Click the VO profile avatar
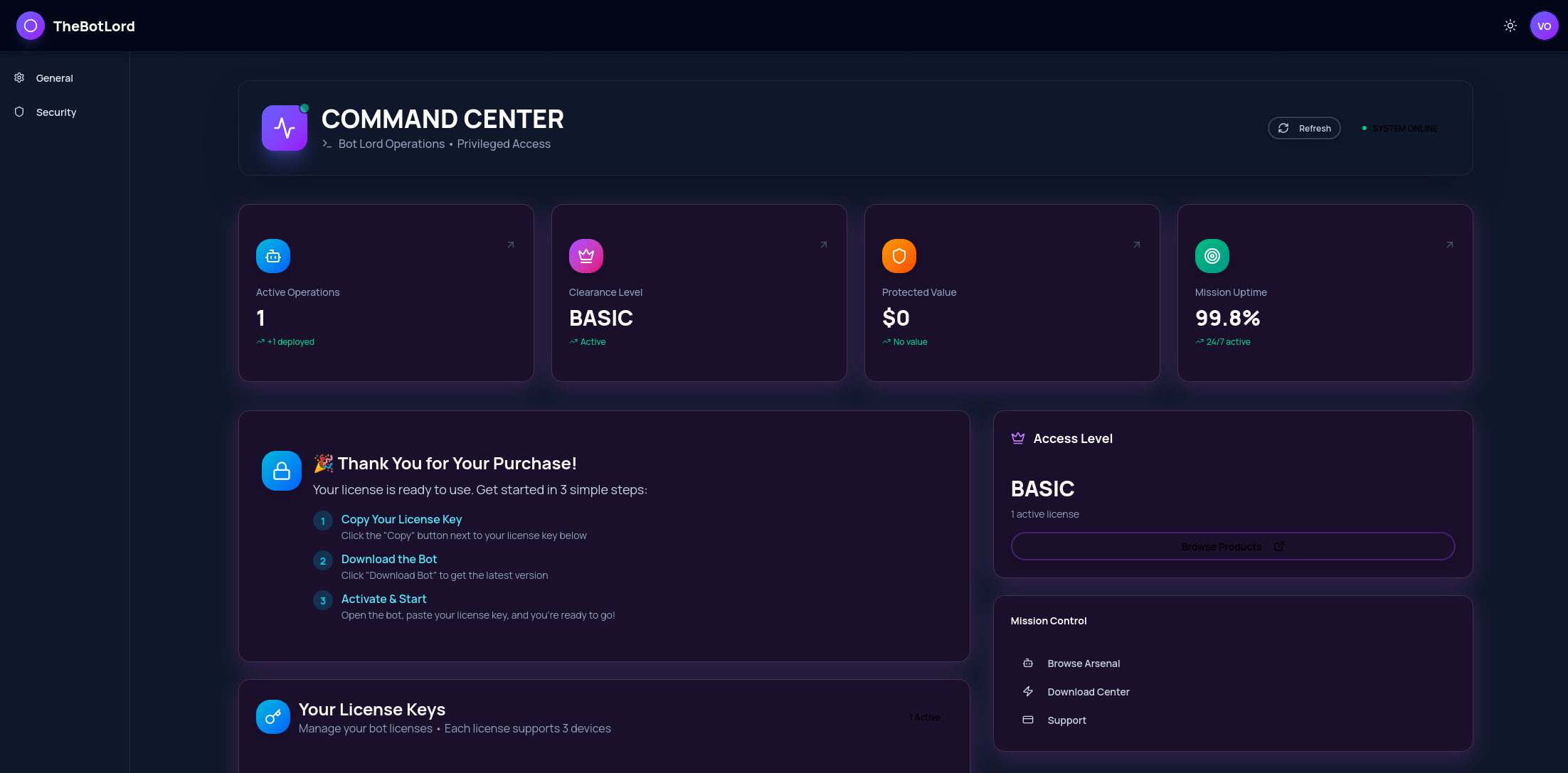This screenshot has height=773, width=1568. [1545, 26]
